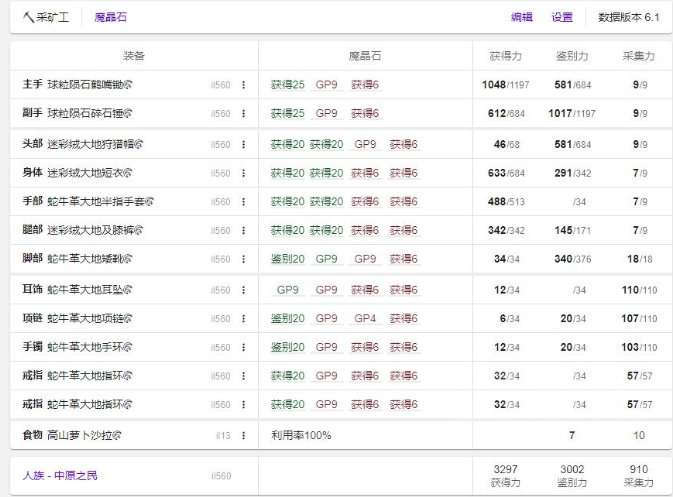The width and height of the screenshot is (673, 497).
Task: Open three-dot menu for 手镯 row
Action: pyautogui.click(x=243, y=347)
